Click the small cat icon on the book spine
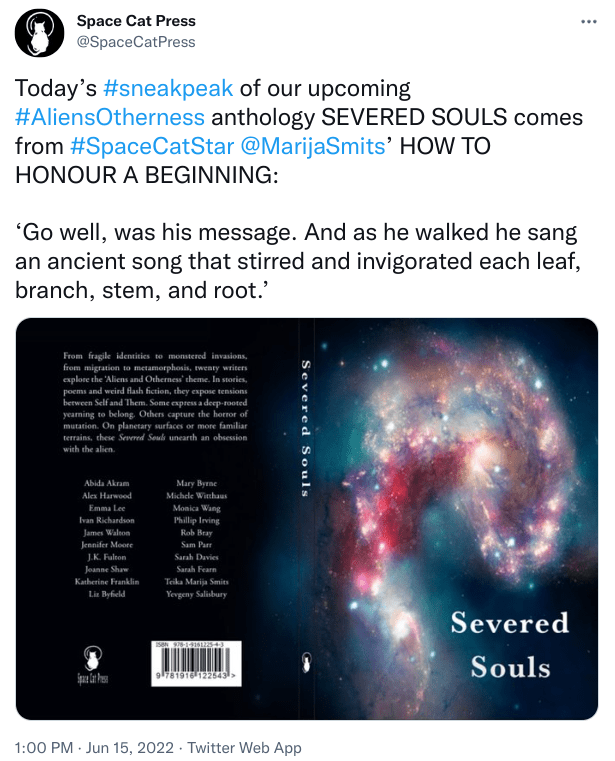 tap(305, 661)
